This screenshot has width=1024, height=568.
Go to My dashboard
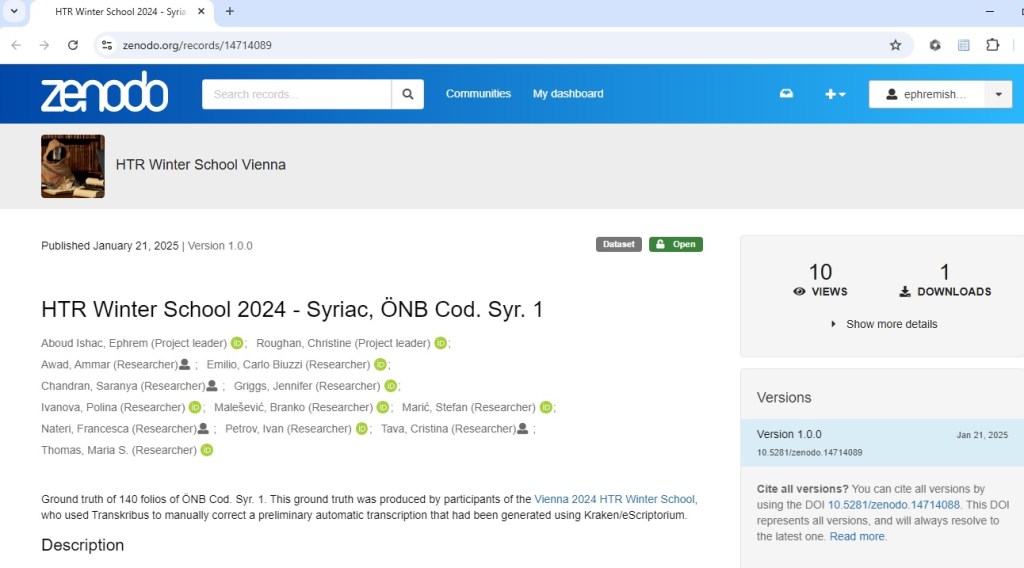[568, 94]
